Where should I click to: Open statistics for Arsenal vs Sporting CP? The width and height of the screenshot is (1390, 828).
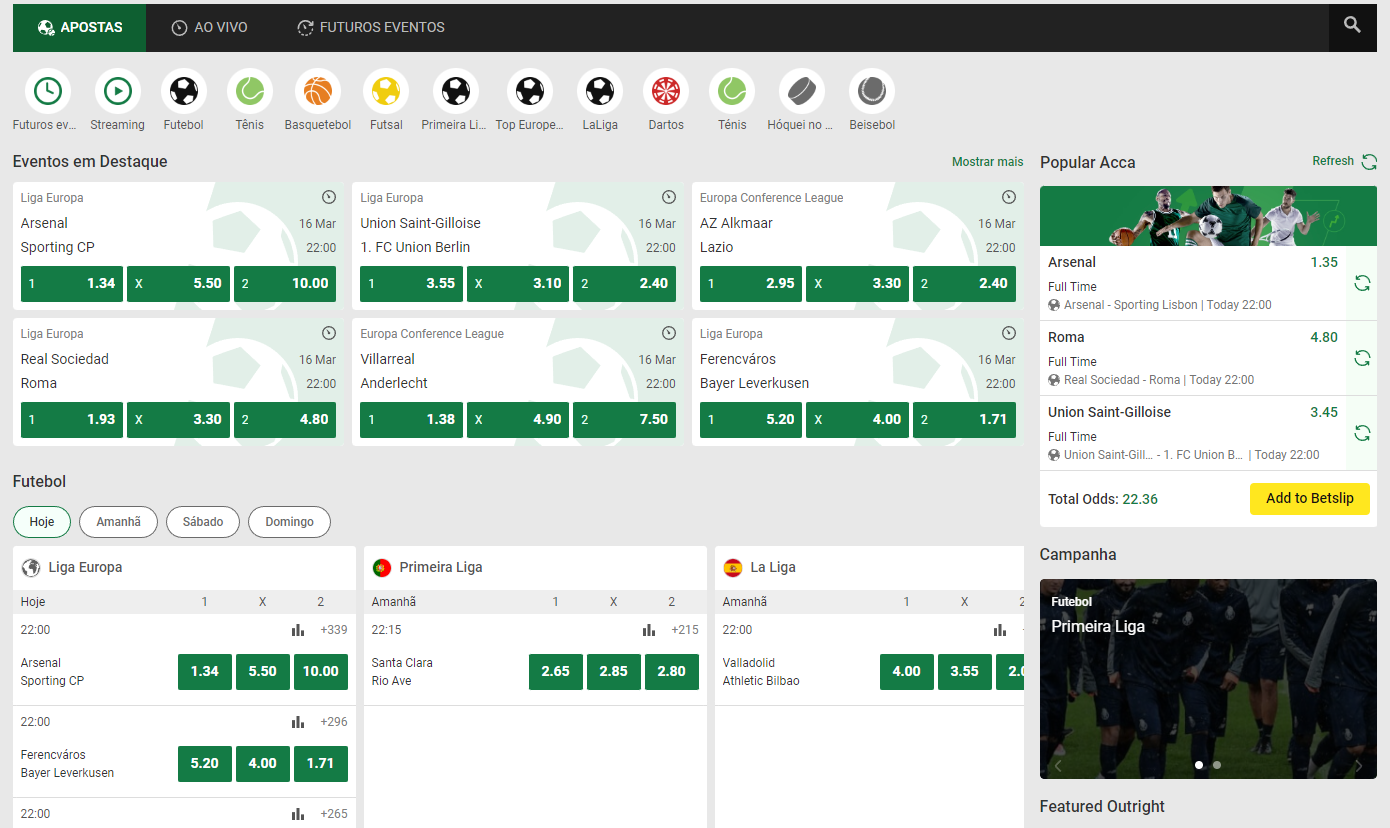click(297, 629)
